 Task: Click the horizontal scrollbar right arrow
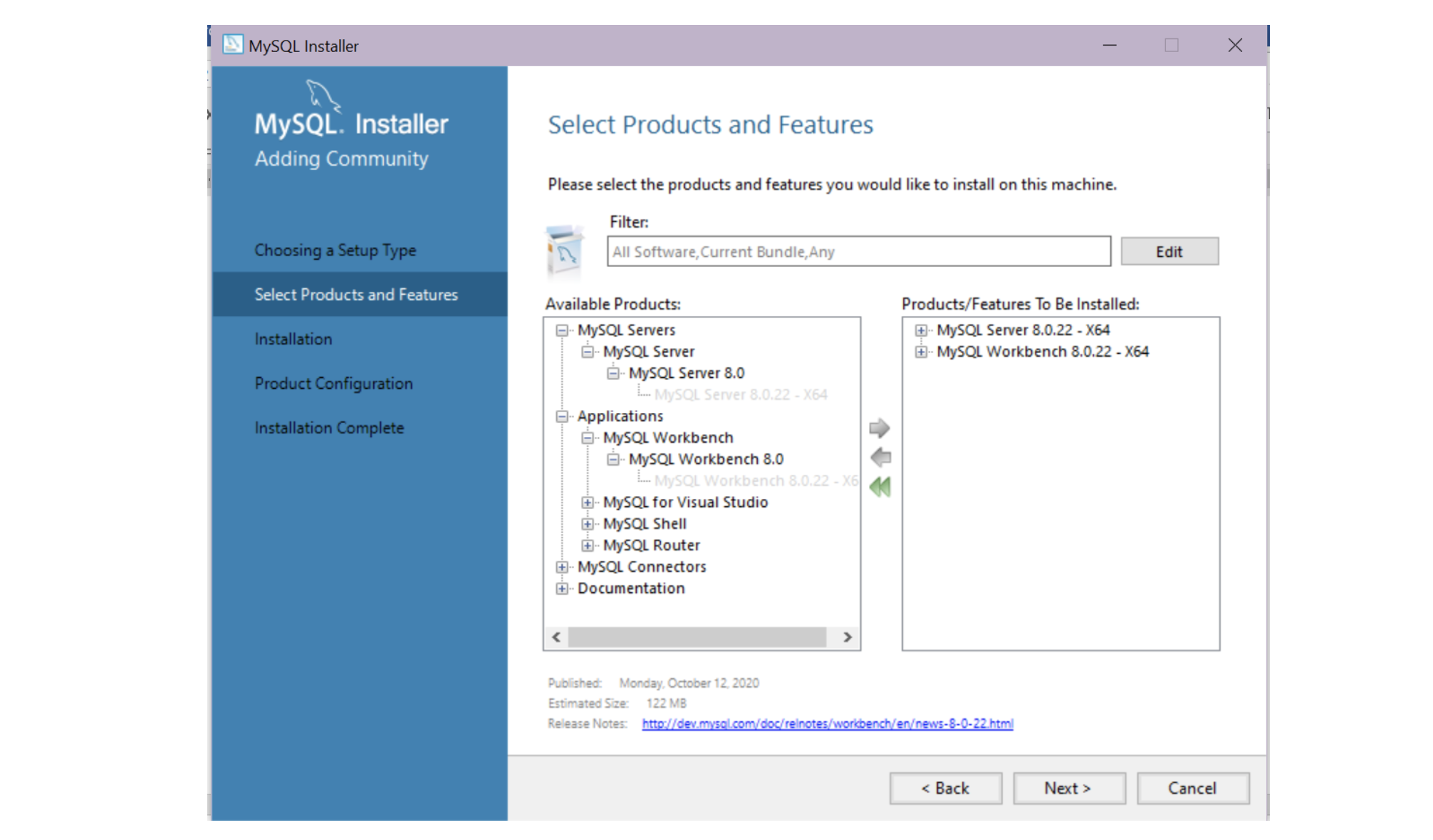pyautogui.click(x=848, y=637)
